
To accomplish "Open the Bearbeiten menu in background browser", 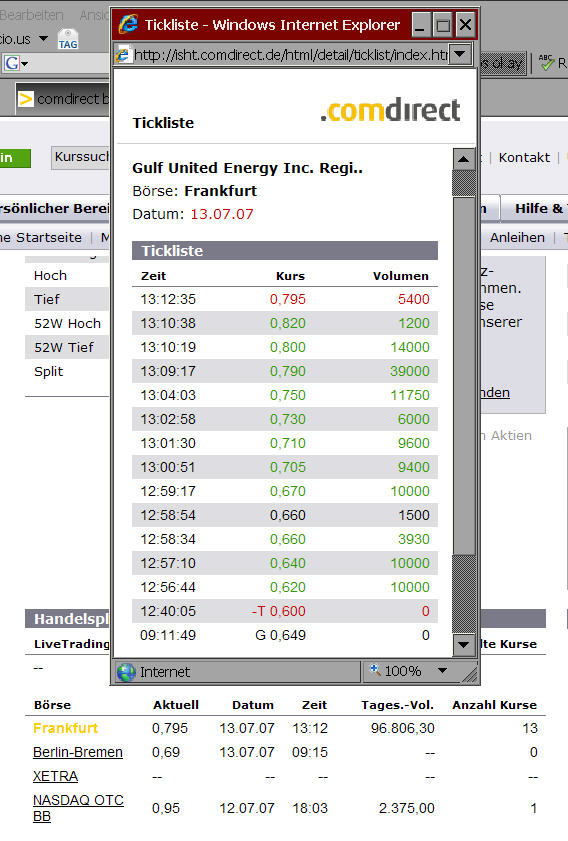I will coord(32,15).
